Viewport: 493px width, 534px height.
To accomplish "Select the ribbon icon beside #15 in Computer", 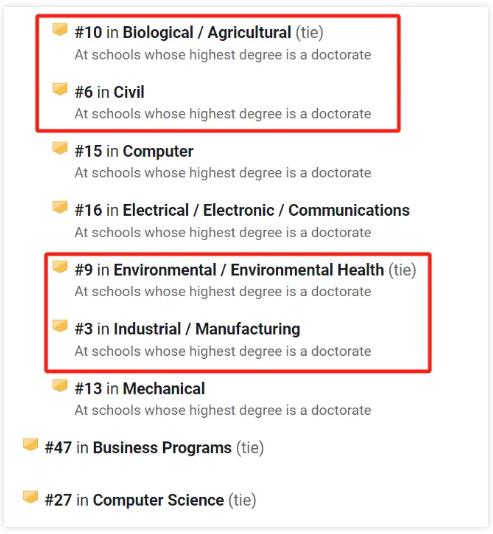I will point(60,148).
